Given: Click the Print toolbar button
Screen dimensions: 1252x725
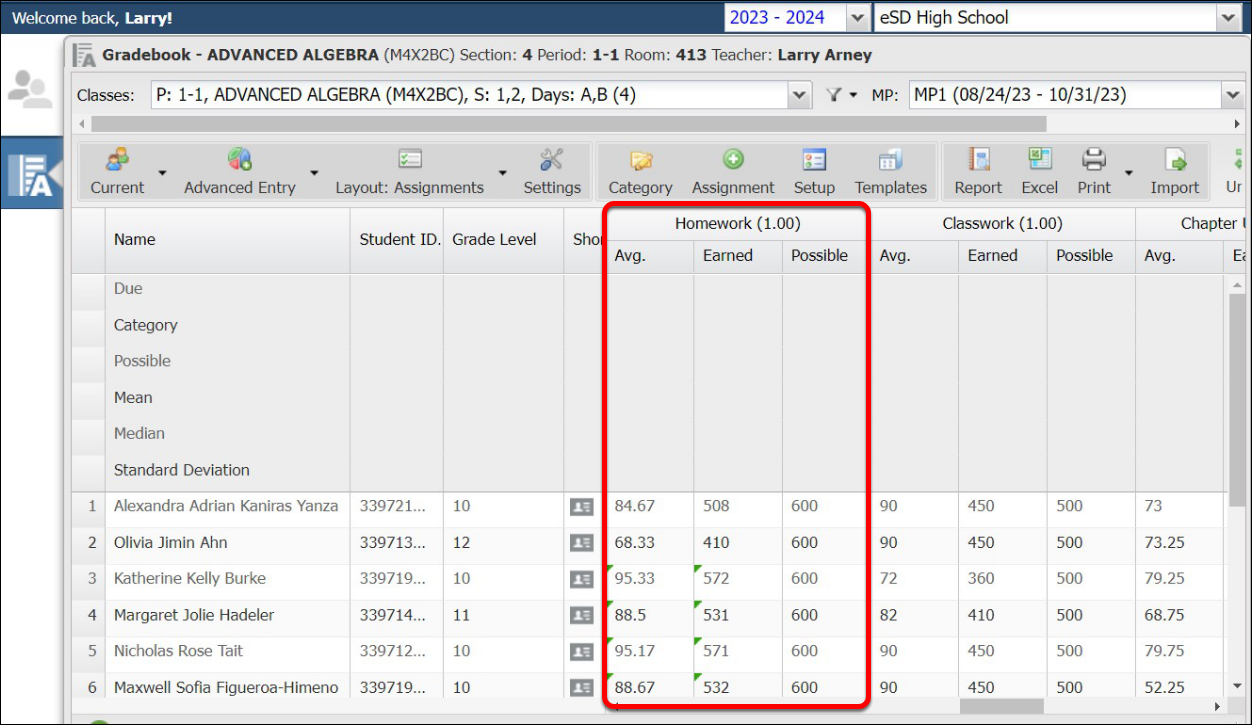Looking at the screenshot, I should click(1094, 171).
